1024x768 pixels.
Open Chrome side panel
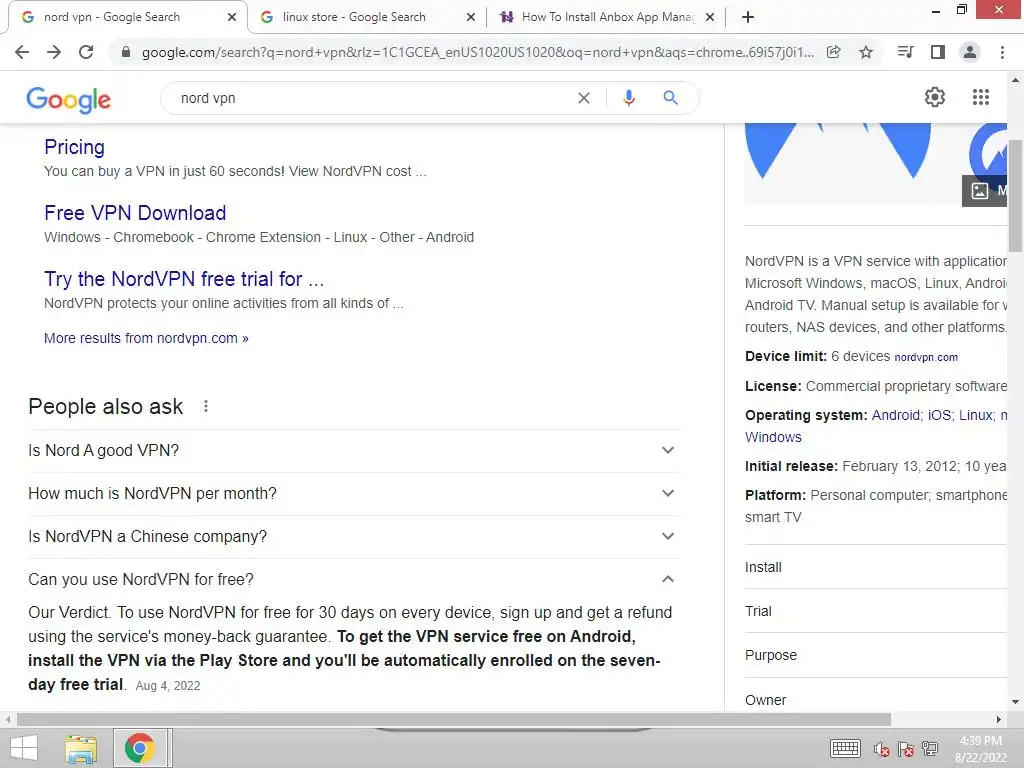[938, 52]
